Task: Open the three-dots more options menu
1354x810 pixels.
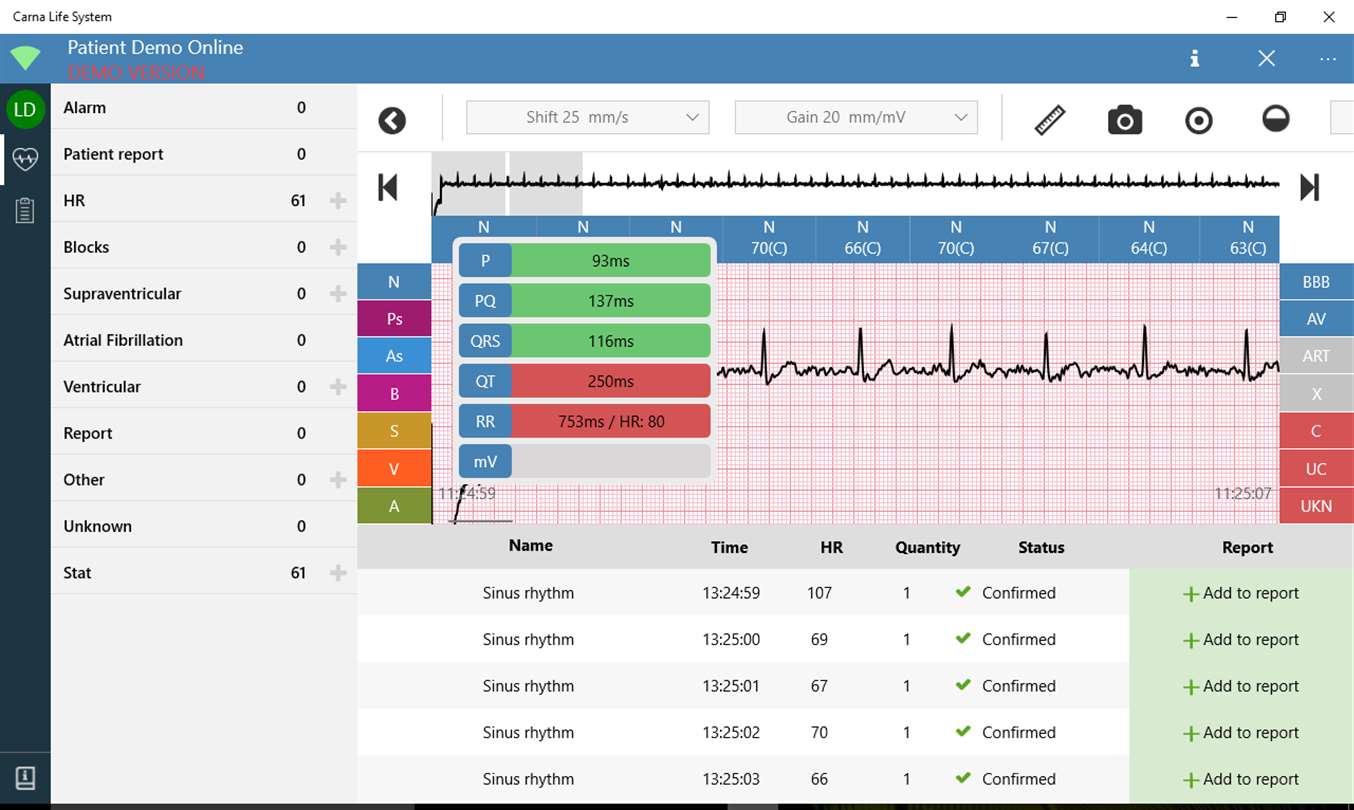Action: pos(1328,59)
